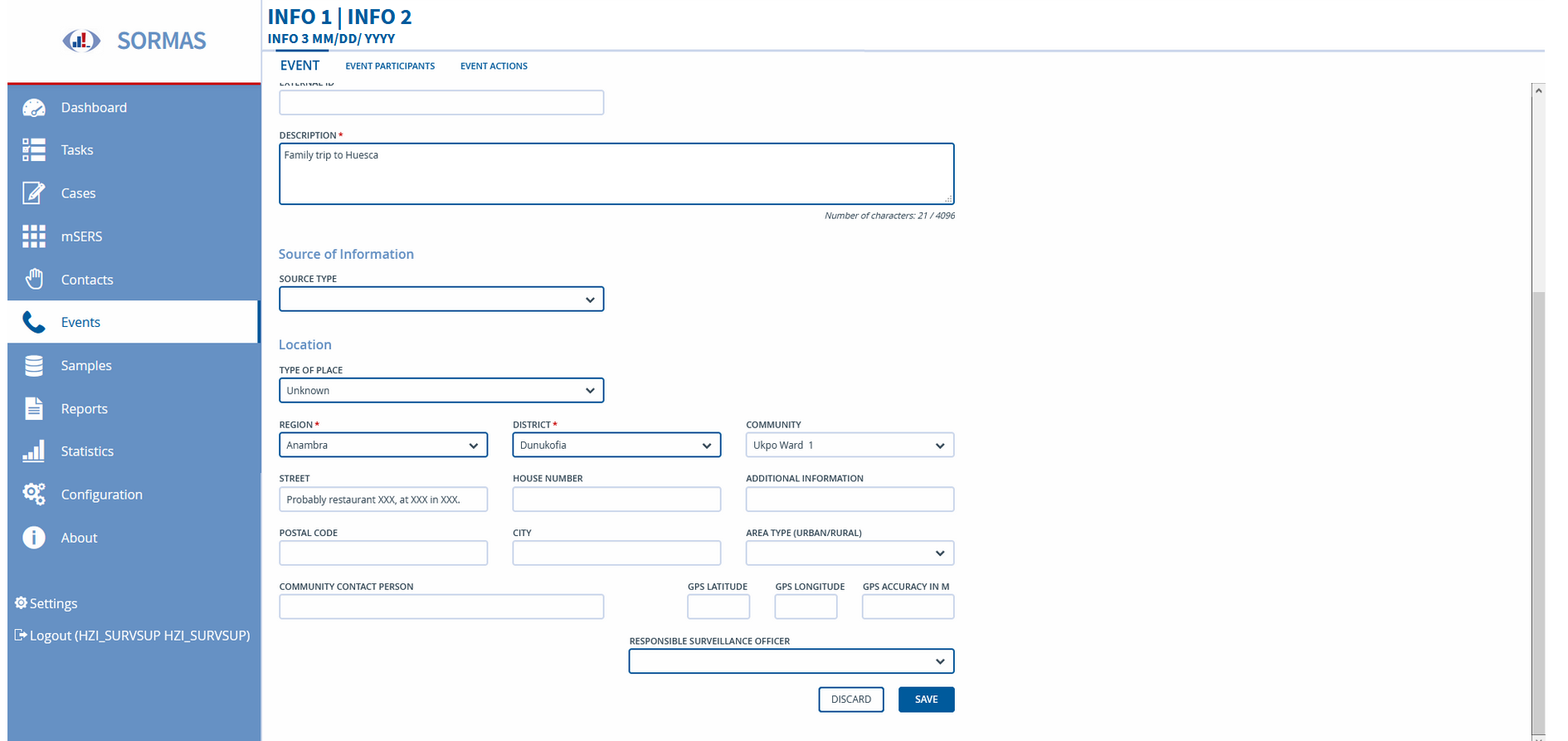
Task: Click the House Number field
Action: point(616,500)
